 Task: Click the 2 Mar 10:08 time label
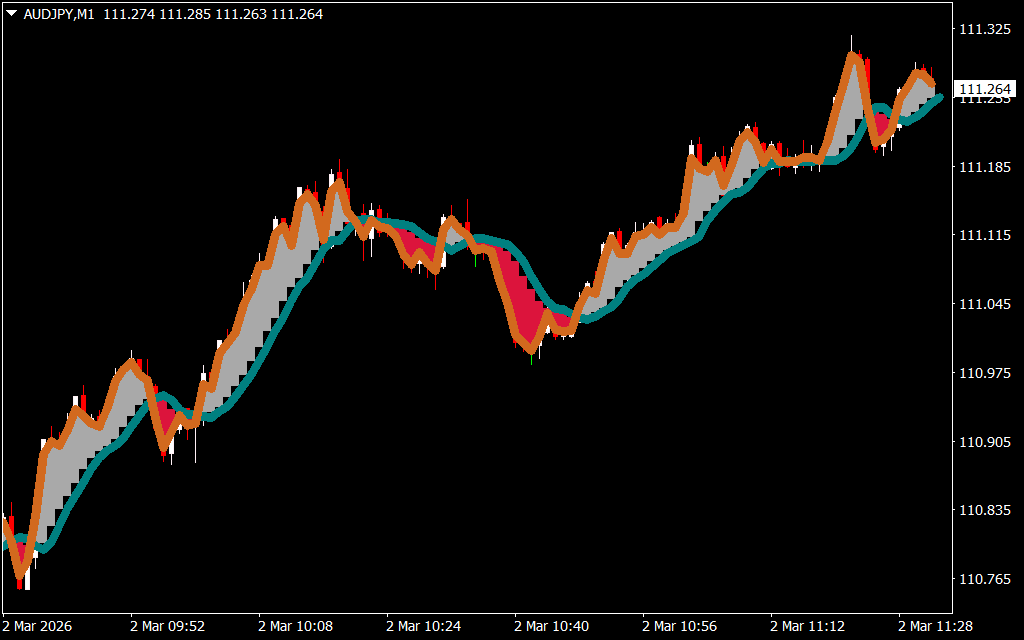coord(295,626)
